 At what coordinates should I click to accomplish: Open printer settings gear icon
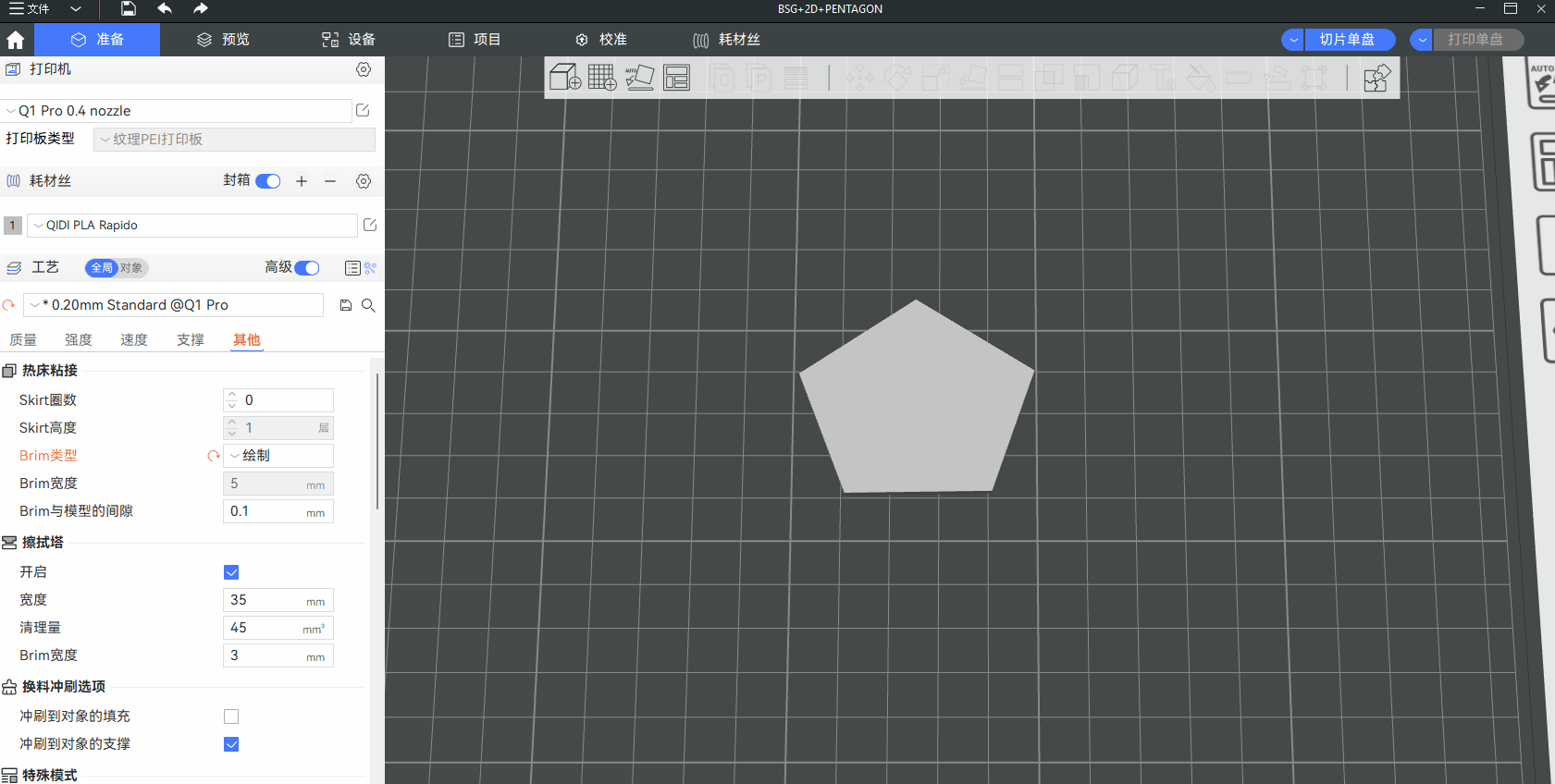pyautogui.click(x=364, y=69)
